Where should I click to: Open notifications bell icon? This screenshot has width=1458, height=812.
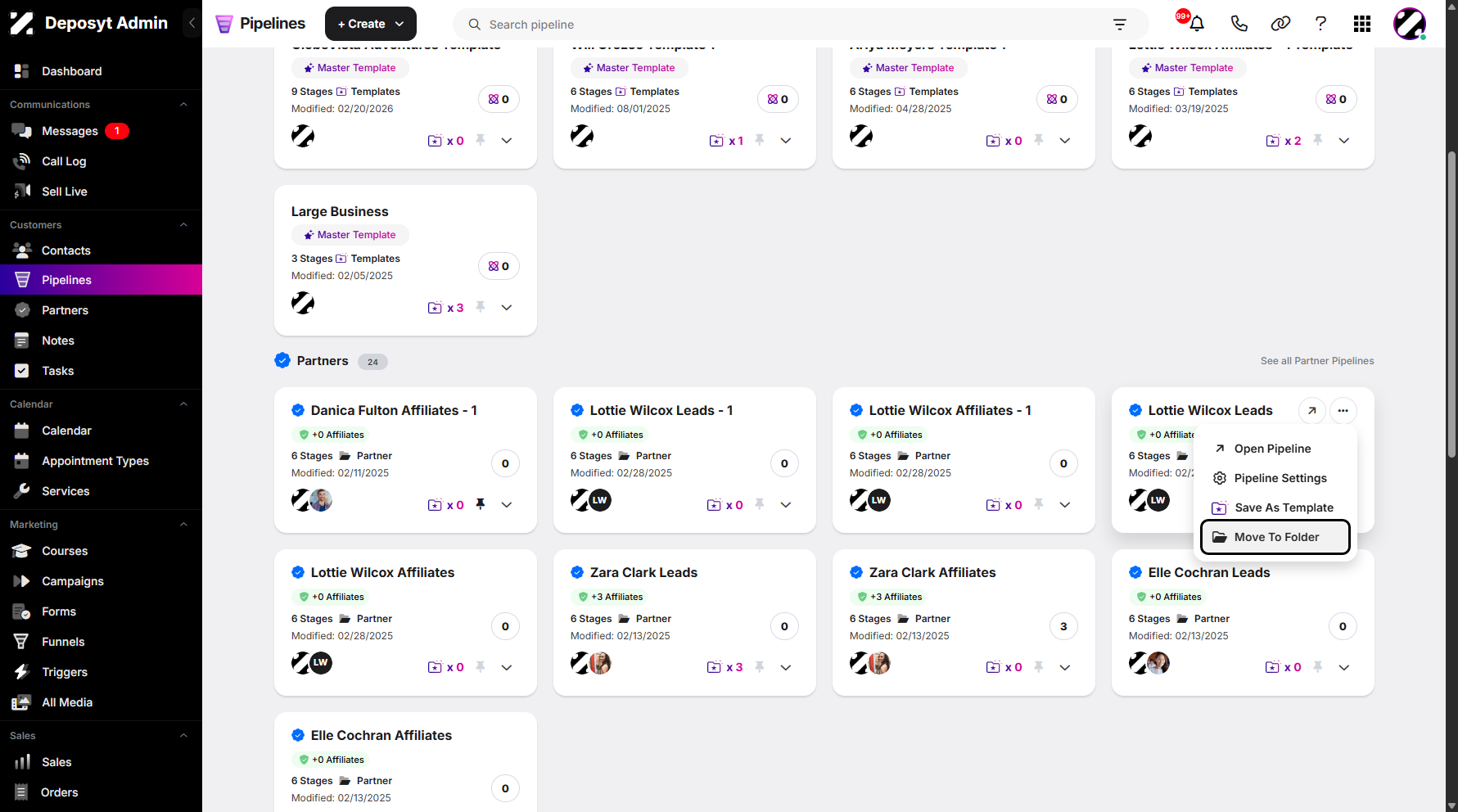tap(1197, 24)
